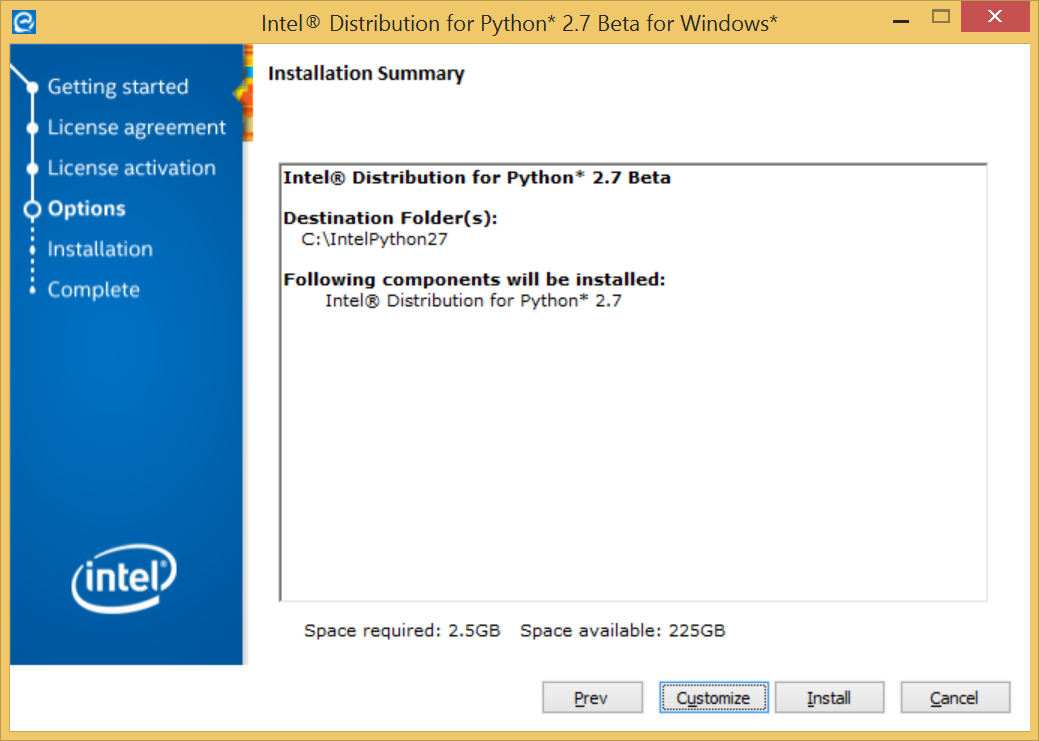
Task: Select the Complete step in sidebar
Action: [94, 290]
